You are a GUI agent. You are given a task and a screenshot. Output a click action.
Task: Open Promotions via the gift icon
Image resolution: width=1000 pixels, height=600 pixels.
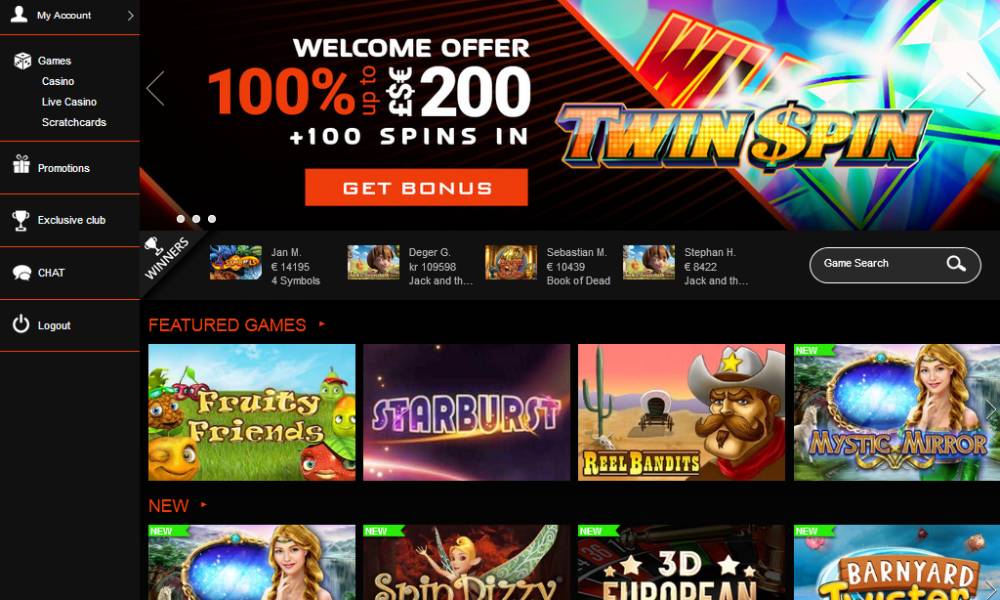(x=22, y=164)
